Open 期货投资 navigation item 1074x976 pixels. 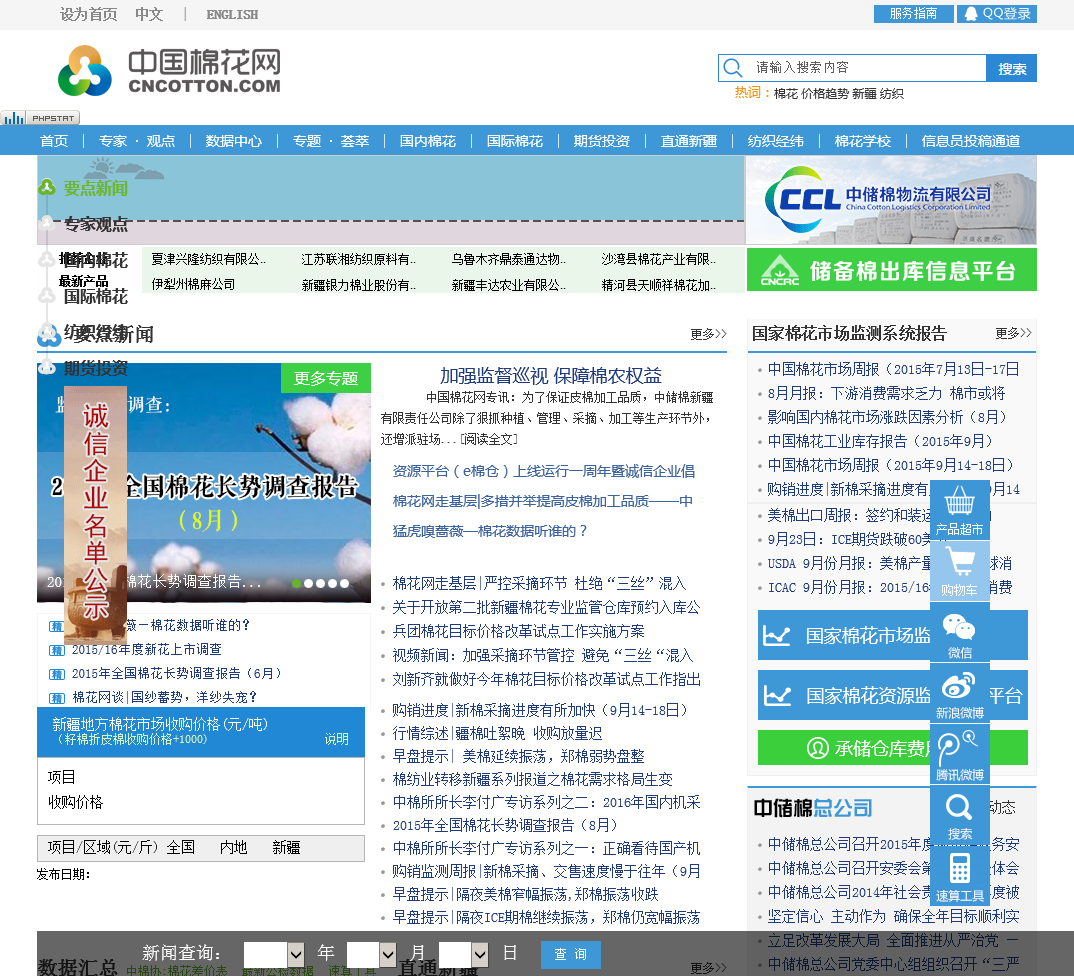(x=601, y=141)
